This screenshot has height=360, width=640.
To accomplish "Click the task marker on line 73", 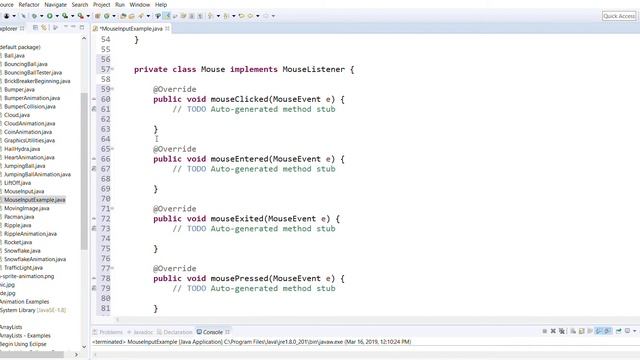I will pos(94,229).
